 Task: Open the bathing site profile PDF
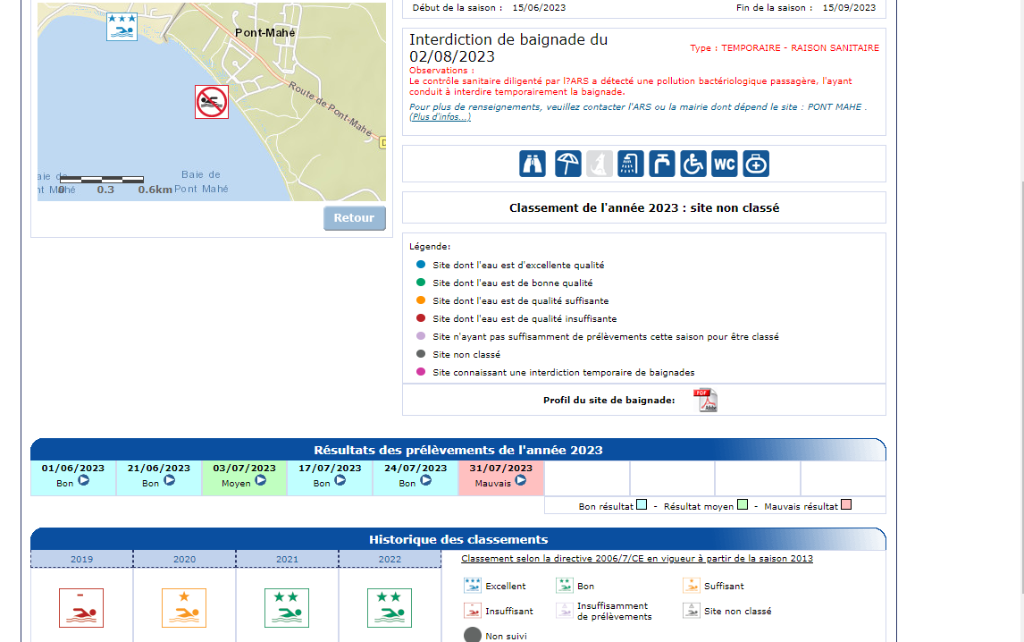706,400
